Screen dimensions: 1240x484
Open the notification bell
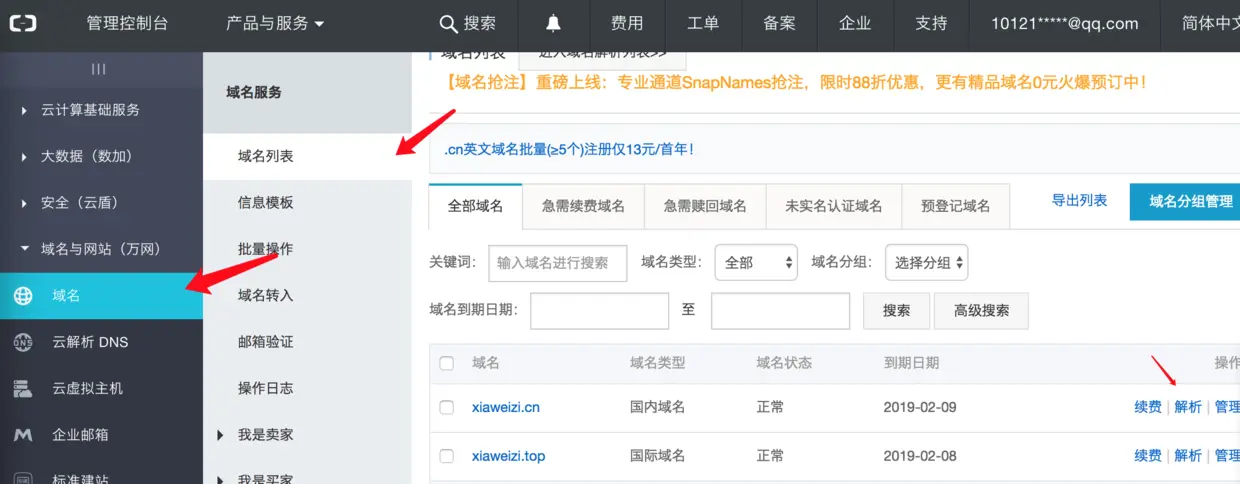[553, 23]
